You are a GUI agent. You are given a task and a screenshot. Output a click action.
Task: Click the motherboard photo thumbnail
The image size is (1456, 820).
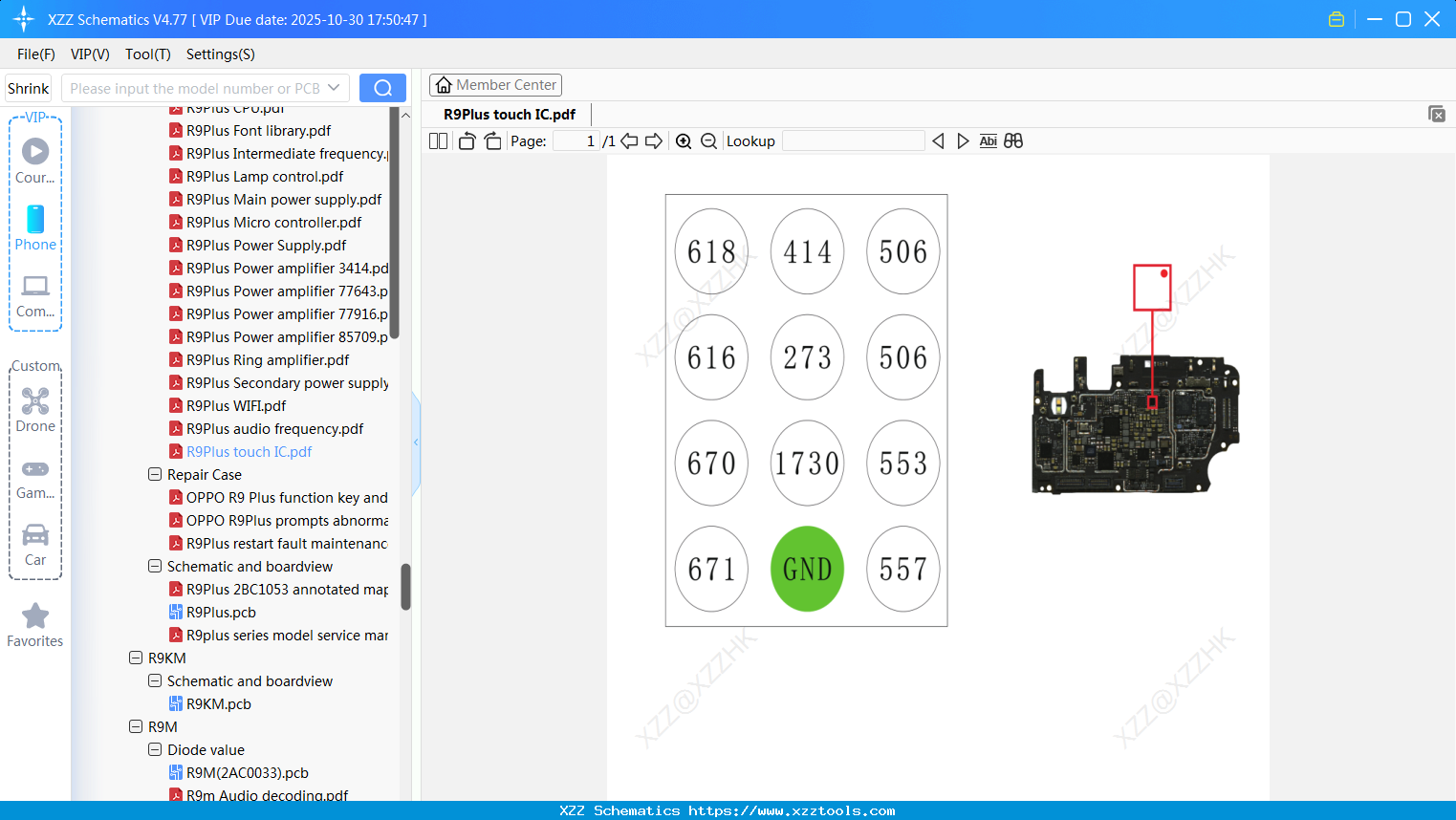click(1136, 424)
